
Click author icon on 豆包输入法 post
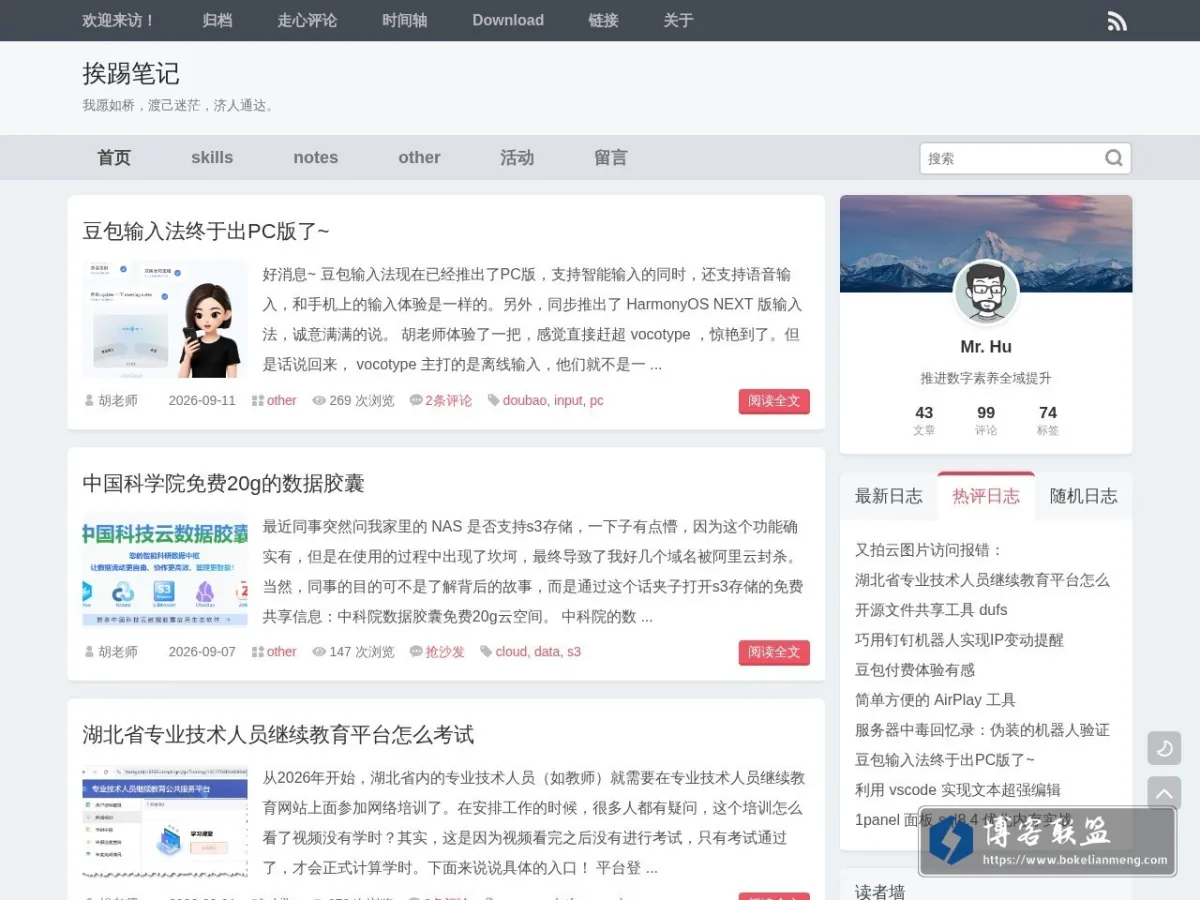pos(90,401)
